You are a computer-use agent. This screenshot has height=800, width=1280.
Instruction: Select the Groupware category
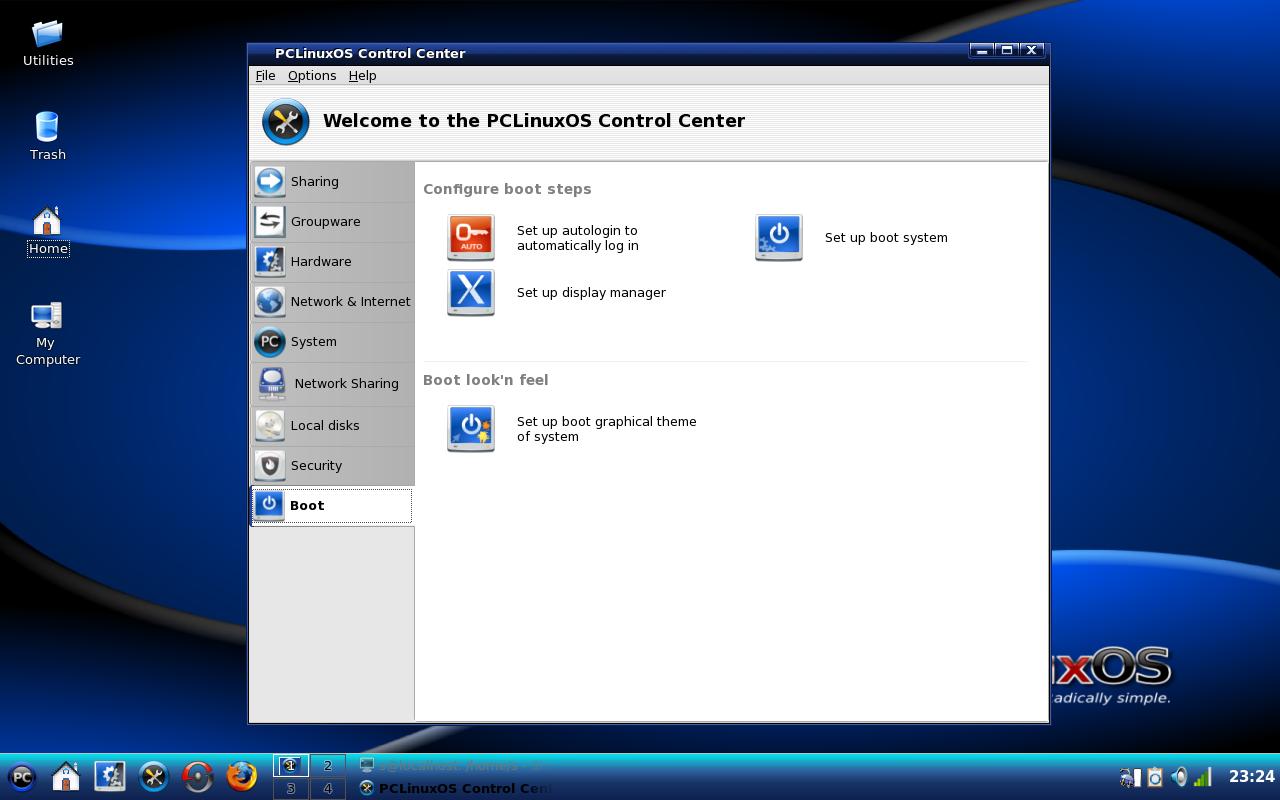point(331,221)
